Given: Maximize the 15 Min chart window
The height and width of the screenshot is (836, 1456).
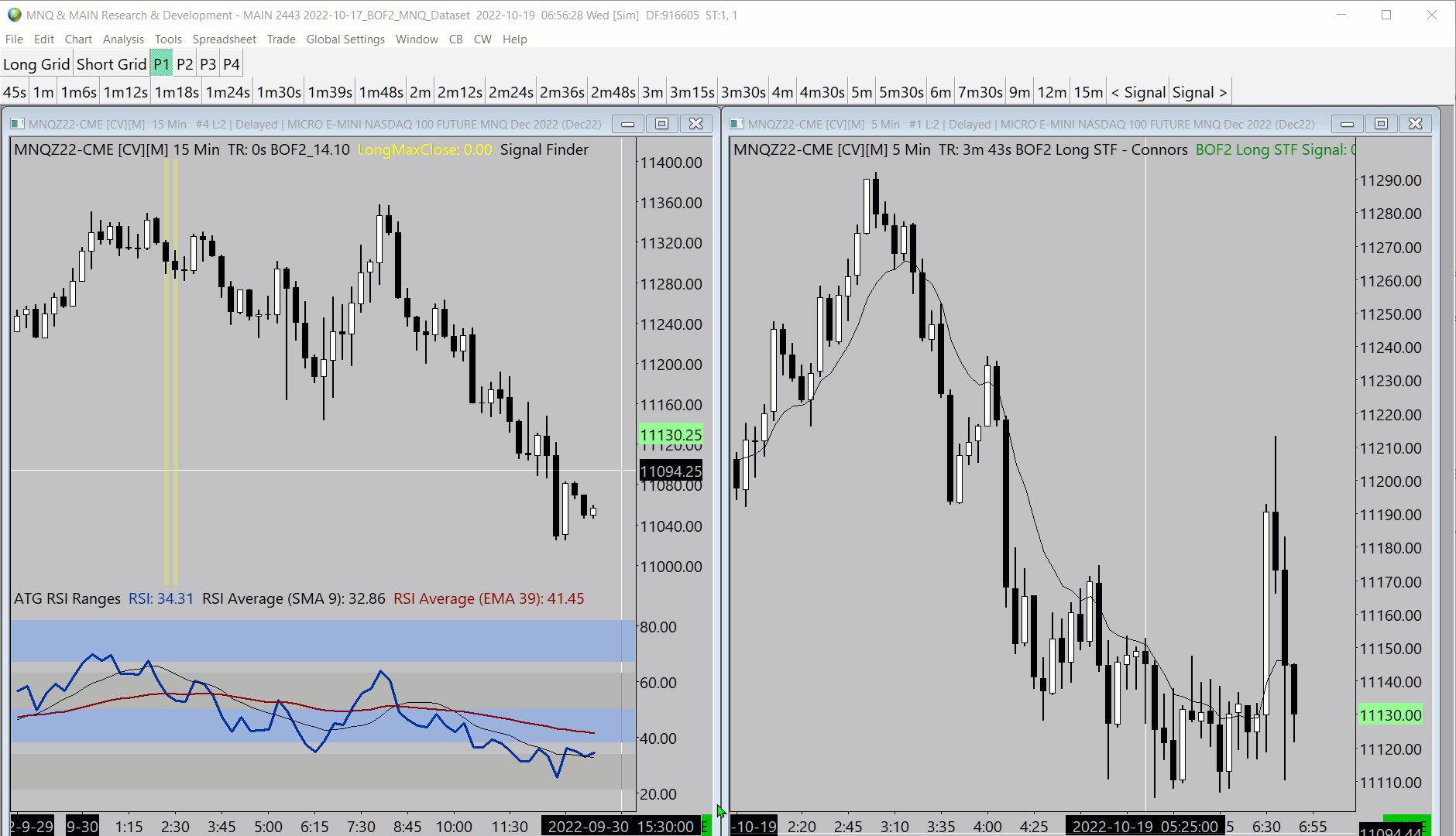Looking at the screenshot, I should pyautogui.click(x=661, y=124).
